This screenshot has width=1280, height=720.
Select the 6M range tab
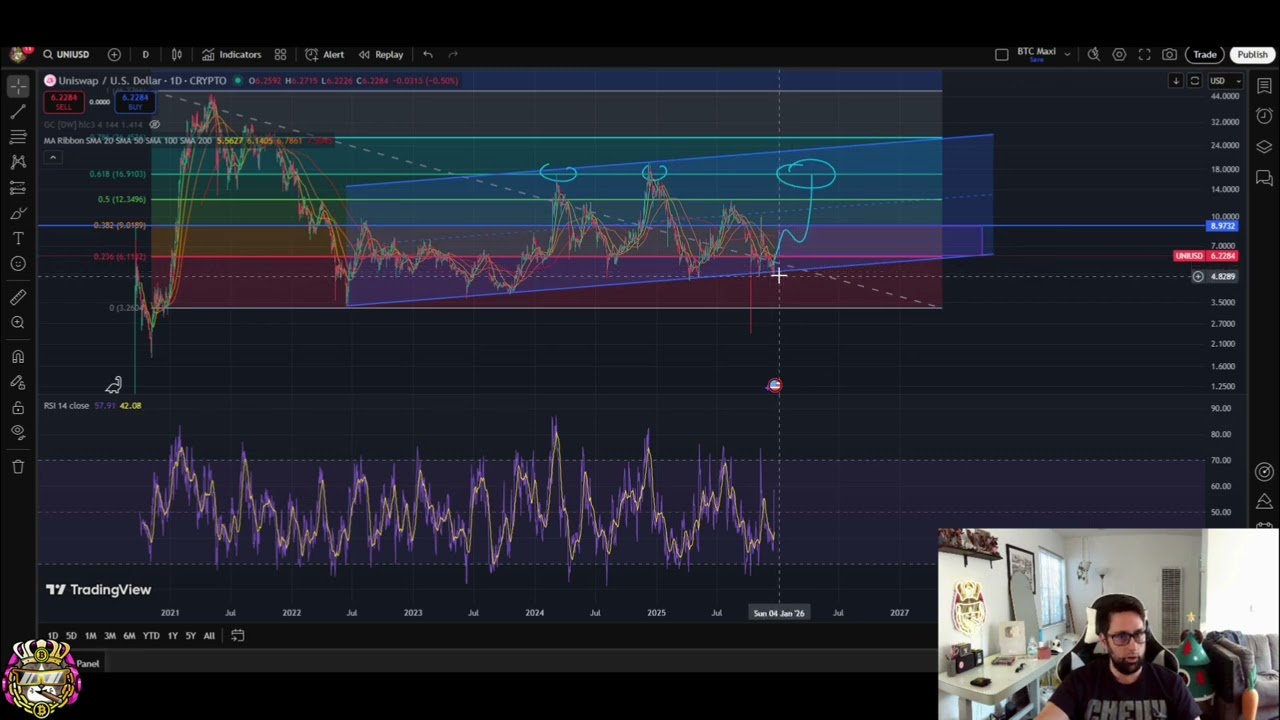tap(129, 636)
